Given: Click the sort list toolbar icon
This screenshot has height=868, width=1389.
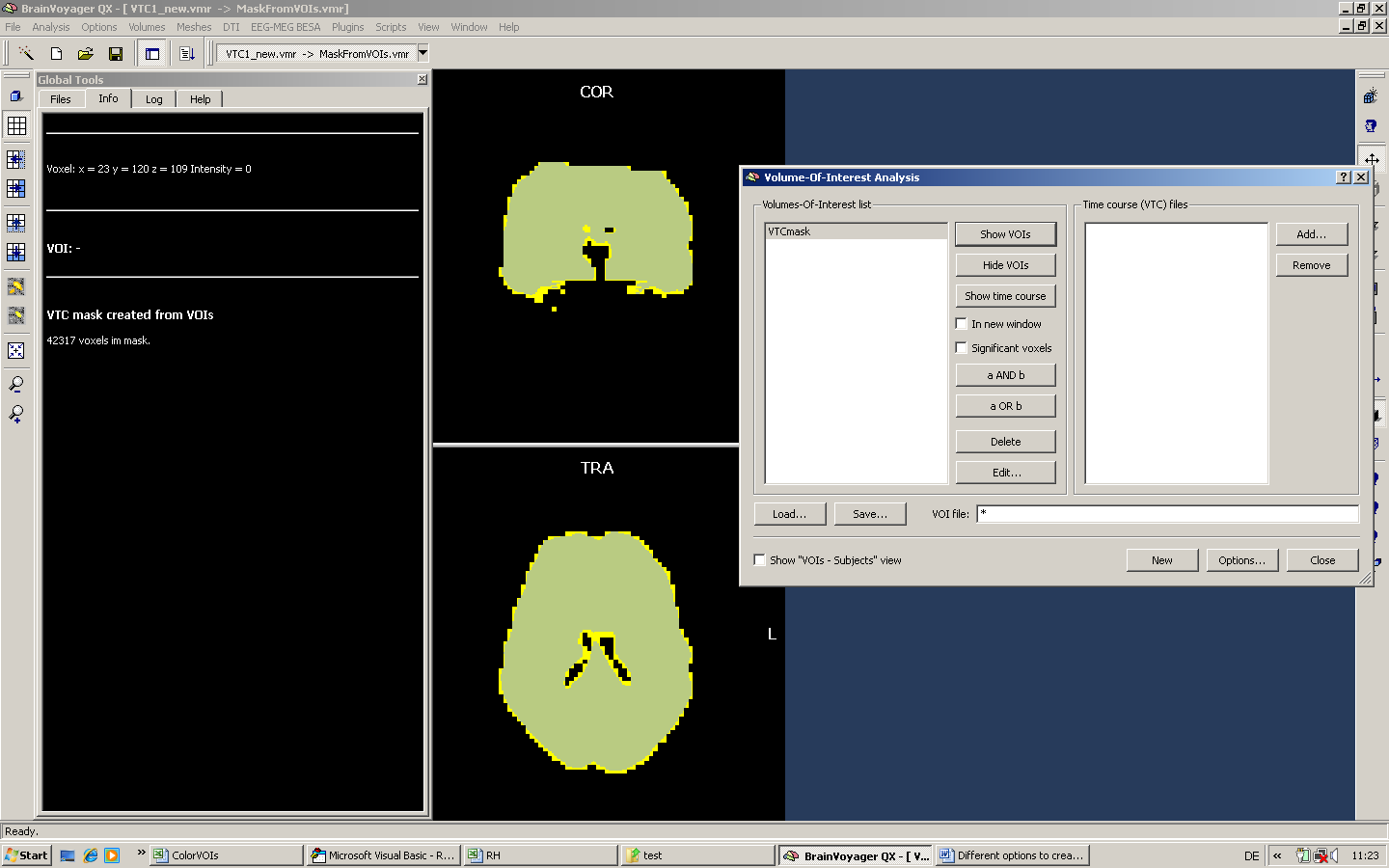Looking at the screenshot, I should (x=187, y=54).
